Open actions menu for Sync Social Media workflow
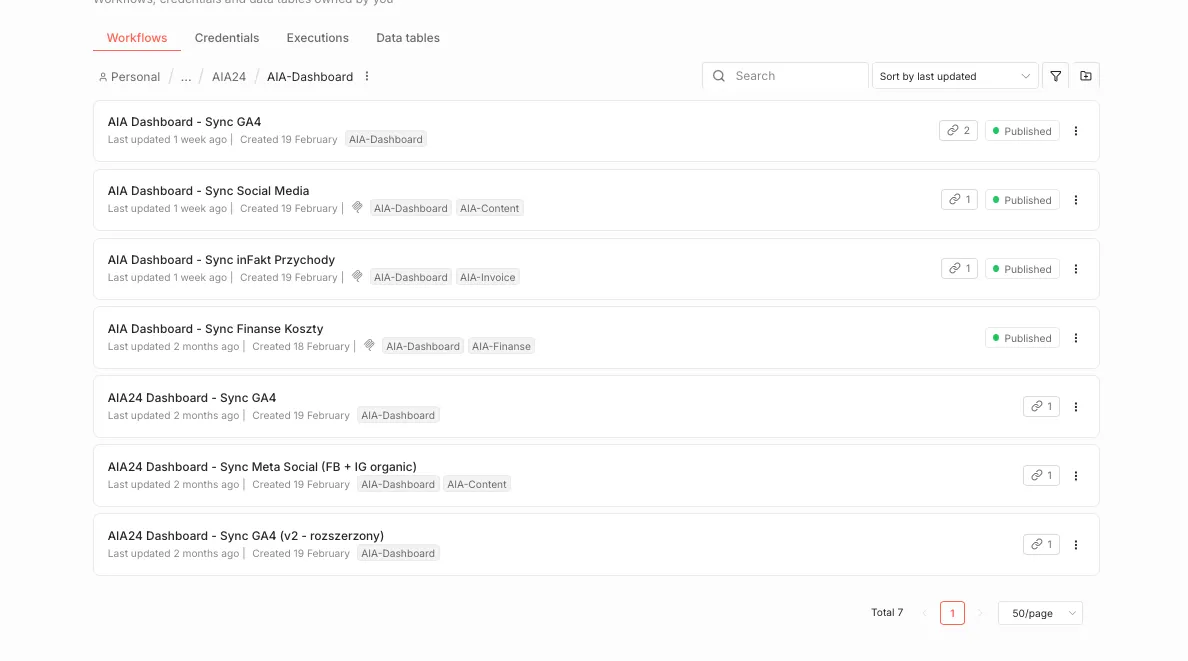This screenshot has height=661, width=1188. click(x=1076, y=200)
